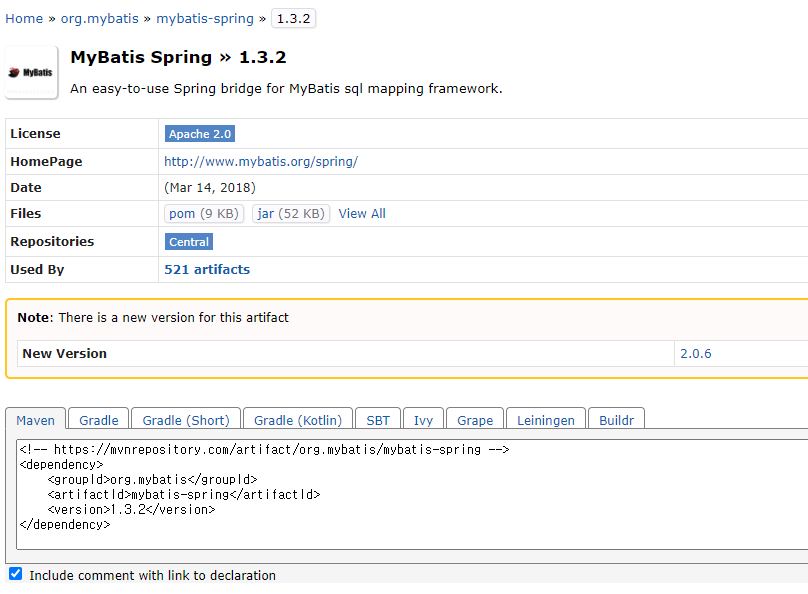The height and width of the screenshot is (594, 808).
Task: Open mybatis-spring breadcrumb link
Action: (205, 19)
